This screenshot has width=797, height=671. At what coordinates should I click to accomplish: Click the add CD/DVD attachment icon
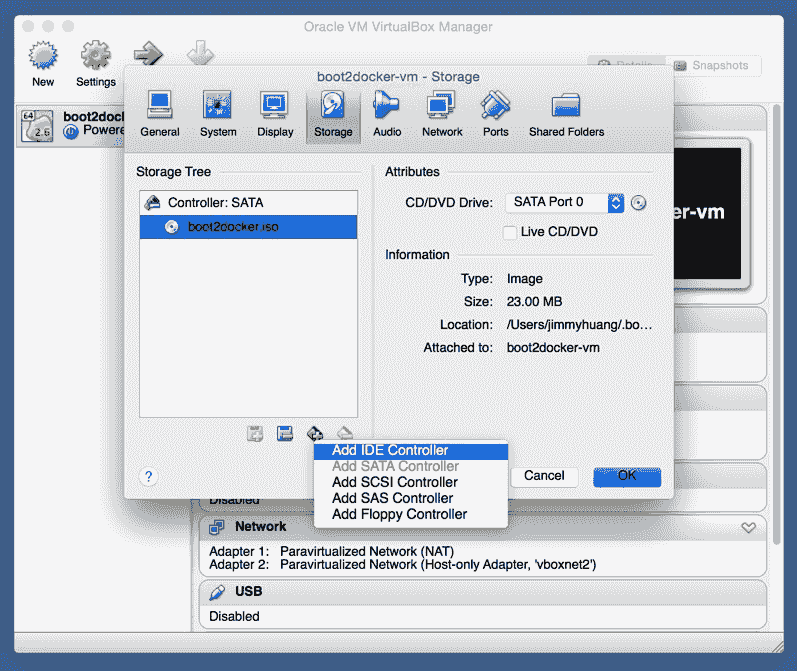(x=255, y=434)
